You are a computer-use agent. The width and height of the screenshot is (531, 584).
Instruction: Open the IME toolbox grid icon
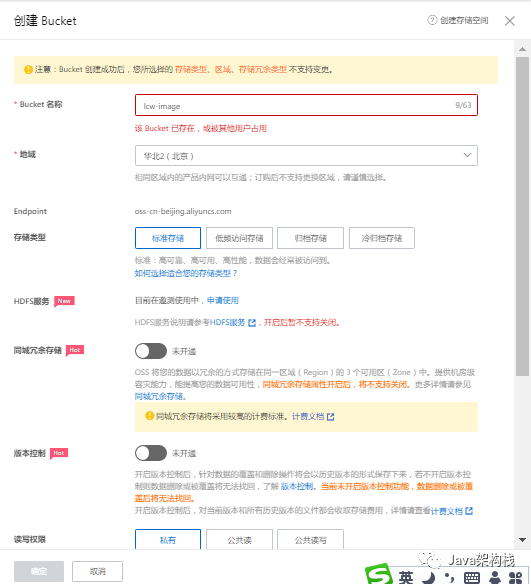click(x=515, y=577)
